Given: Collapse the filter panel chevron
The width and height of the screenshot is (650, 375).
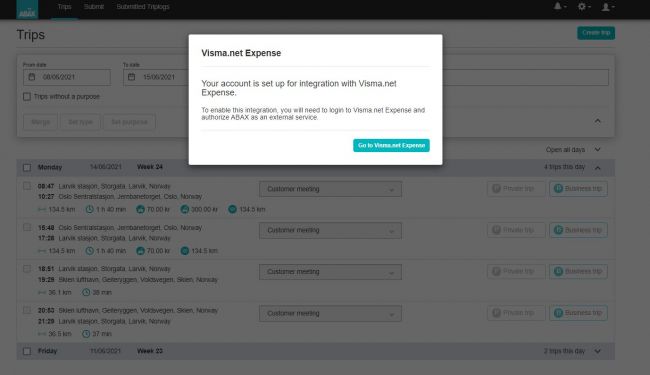Looking at the screenshot, I should [x=598, y=121].
